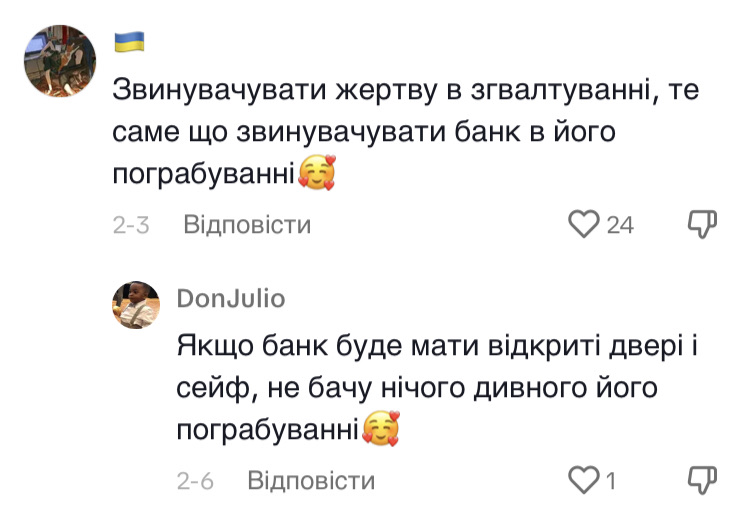Image resolution: width=750 pixels, height=512 pixels.
Task: Click the 2-3 date on first comment
Action: (131, 225)
